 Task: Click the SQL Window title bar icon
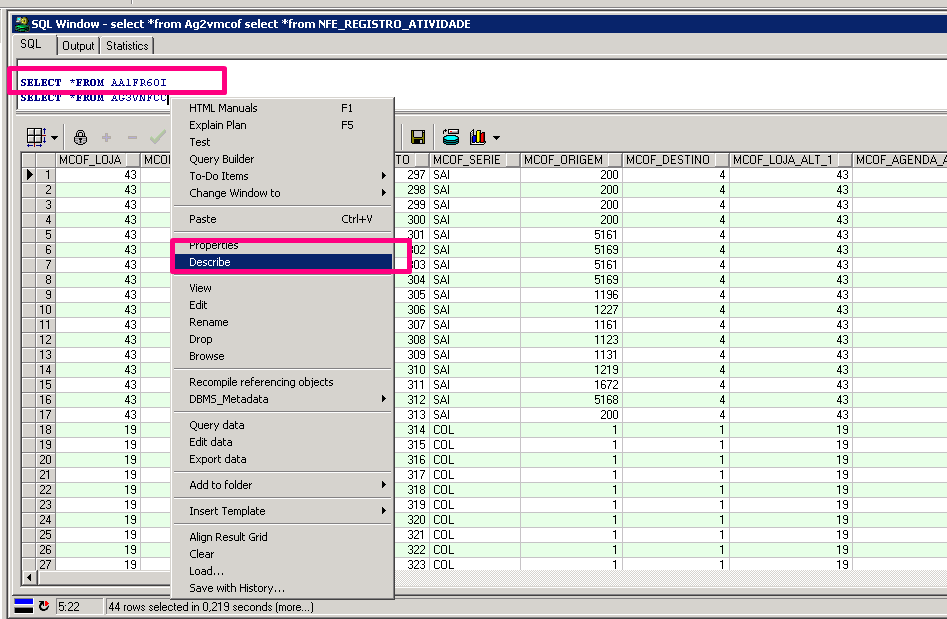click(x=22, y=24)
